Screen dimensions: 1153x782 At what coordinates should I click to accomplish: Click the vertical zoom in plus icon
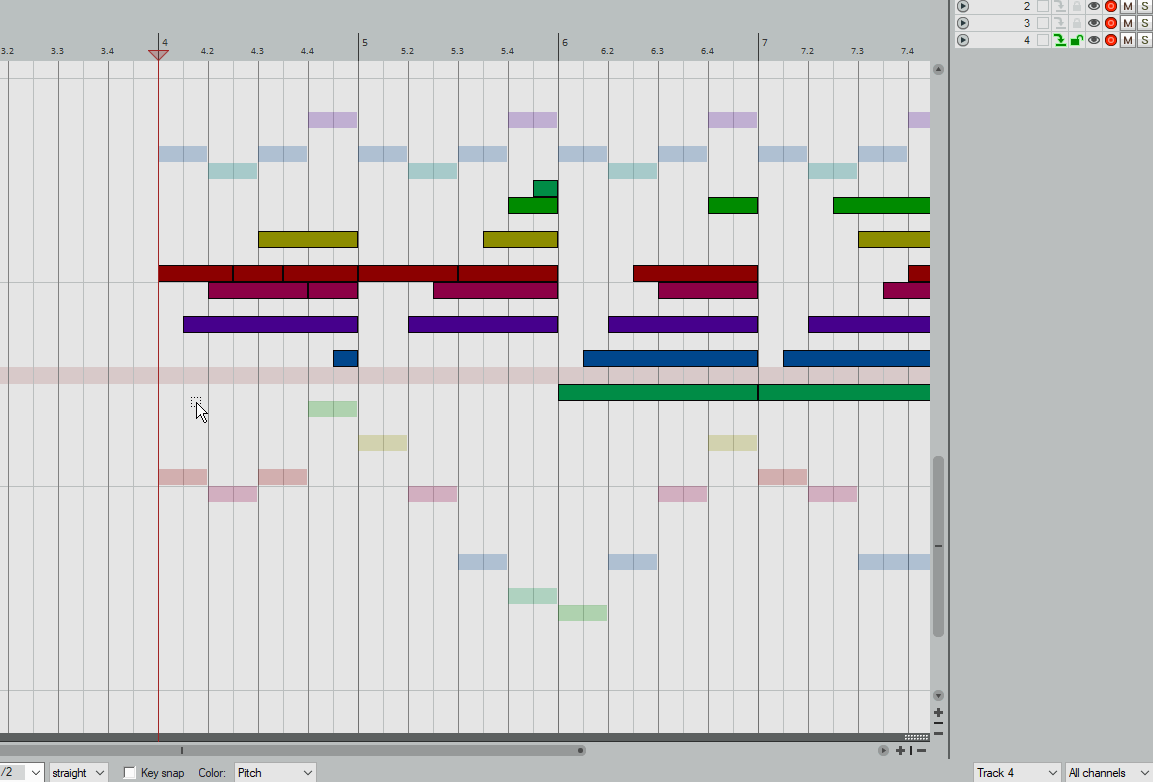tap(938, 713)
